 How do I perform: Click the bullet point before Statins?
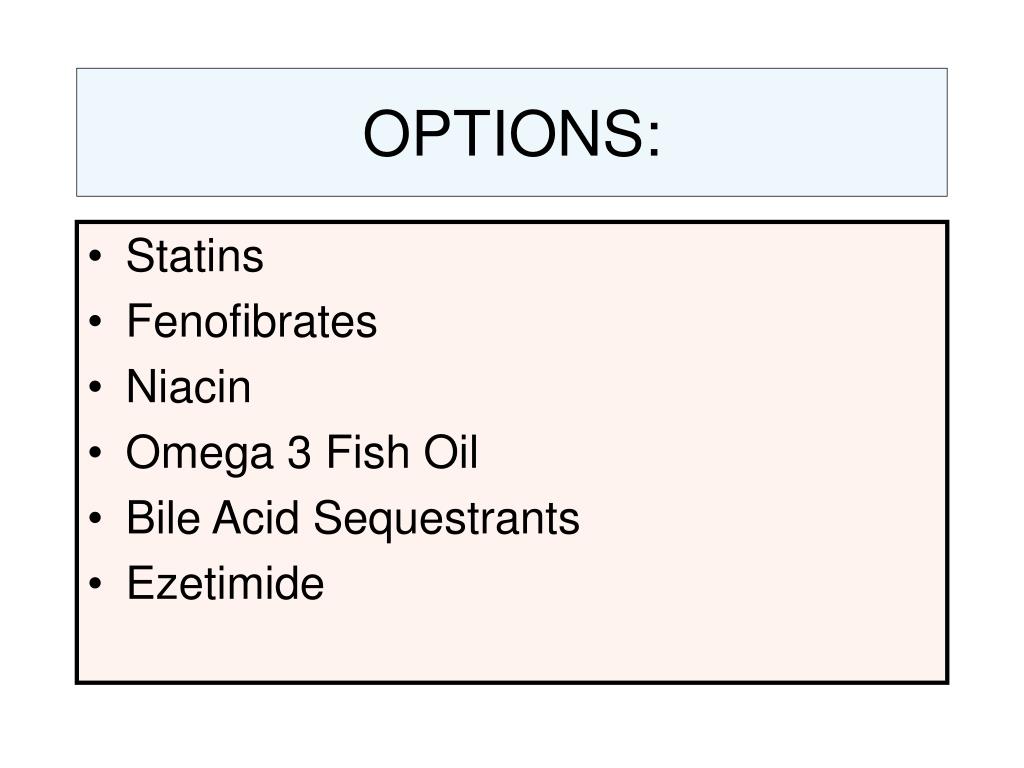95,256
